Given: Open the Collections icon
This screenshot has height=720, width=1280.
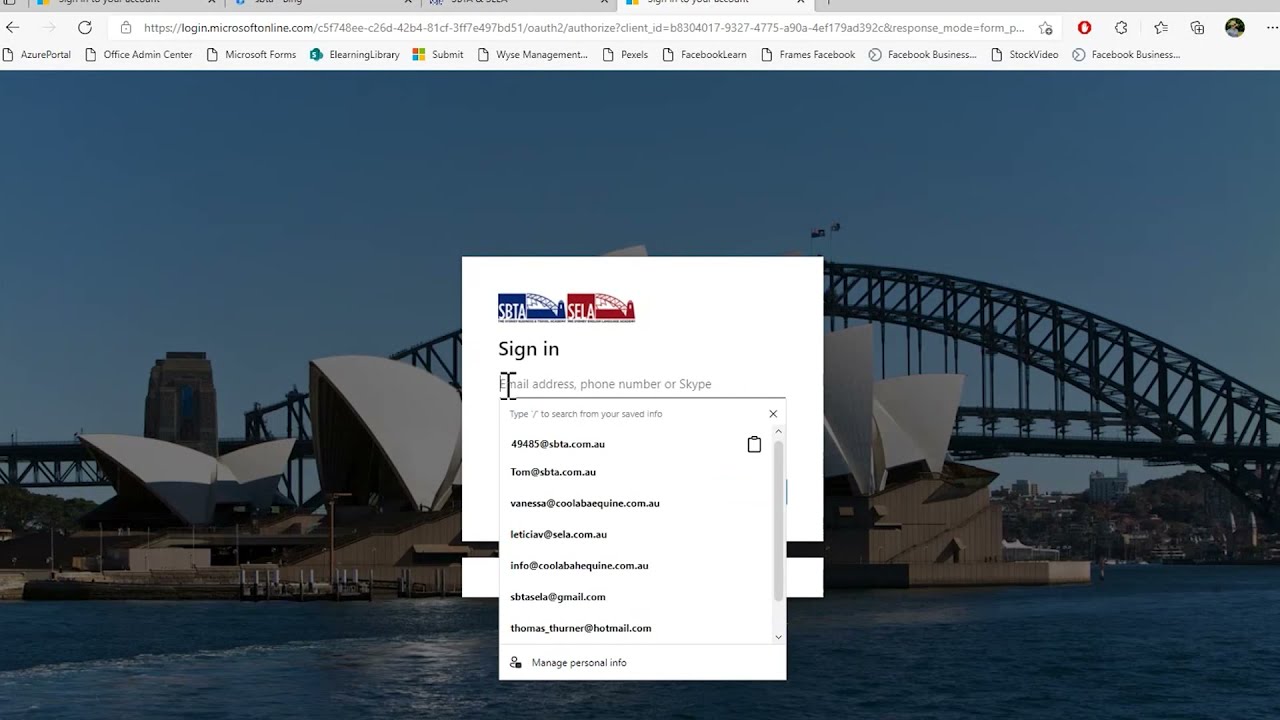Looking at the screenshot, I should pyautogui.click(x=1197, y=28).
